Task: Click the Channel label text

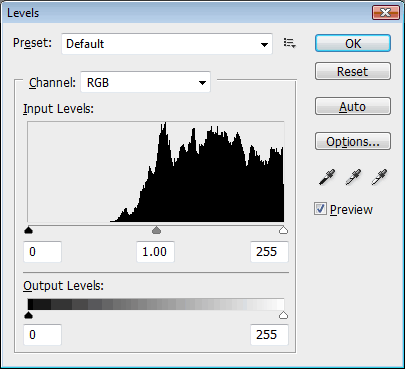Action: tap(52, 83)
